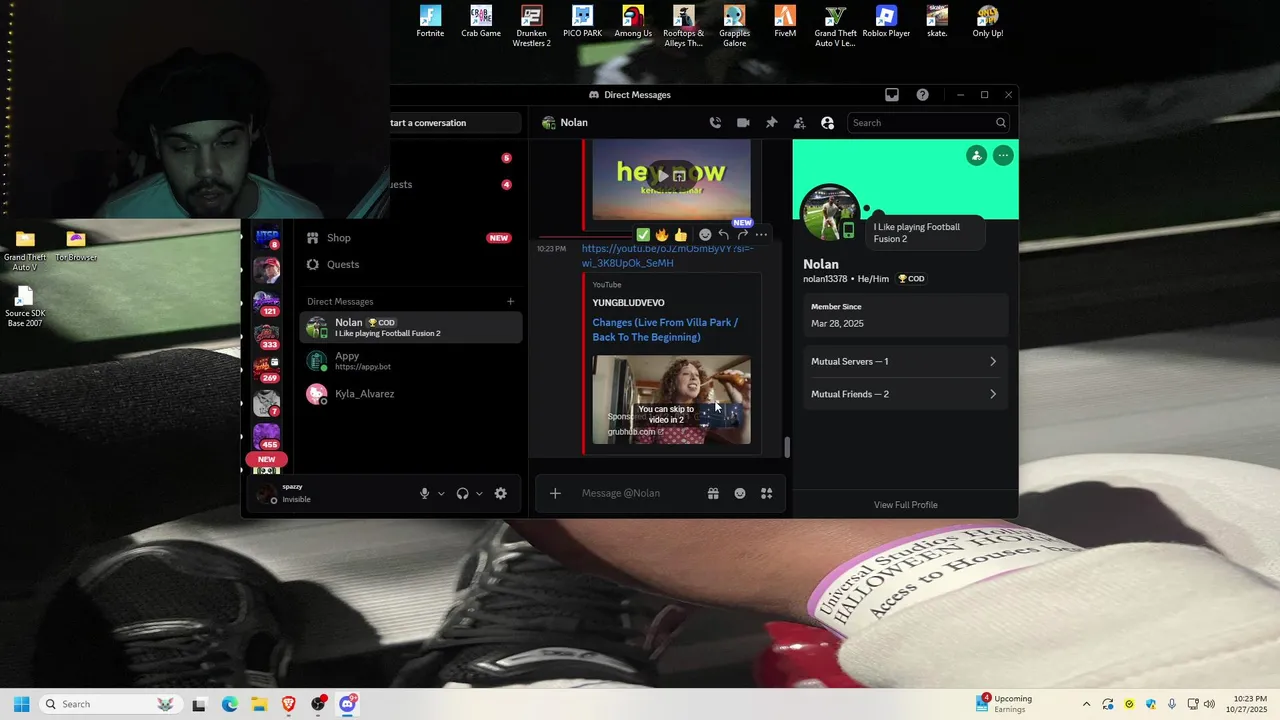Start a video call in Discord
Image resolution: width=1280 pixels, height=720 pixels.
[743, 123]
